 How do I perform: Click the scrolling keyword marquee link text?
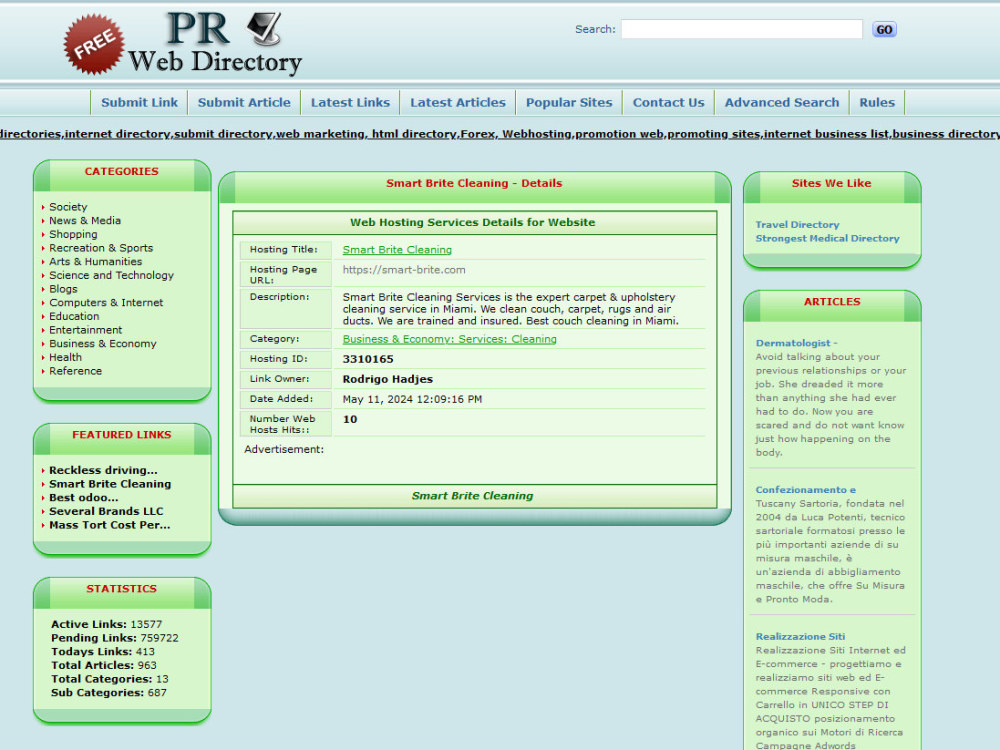pos(500,134)
